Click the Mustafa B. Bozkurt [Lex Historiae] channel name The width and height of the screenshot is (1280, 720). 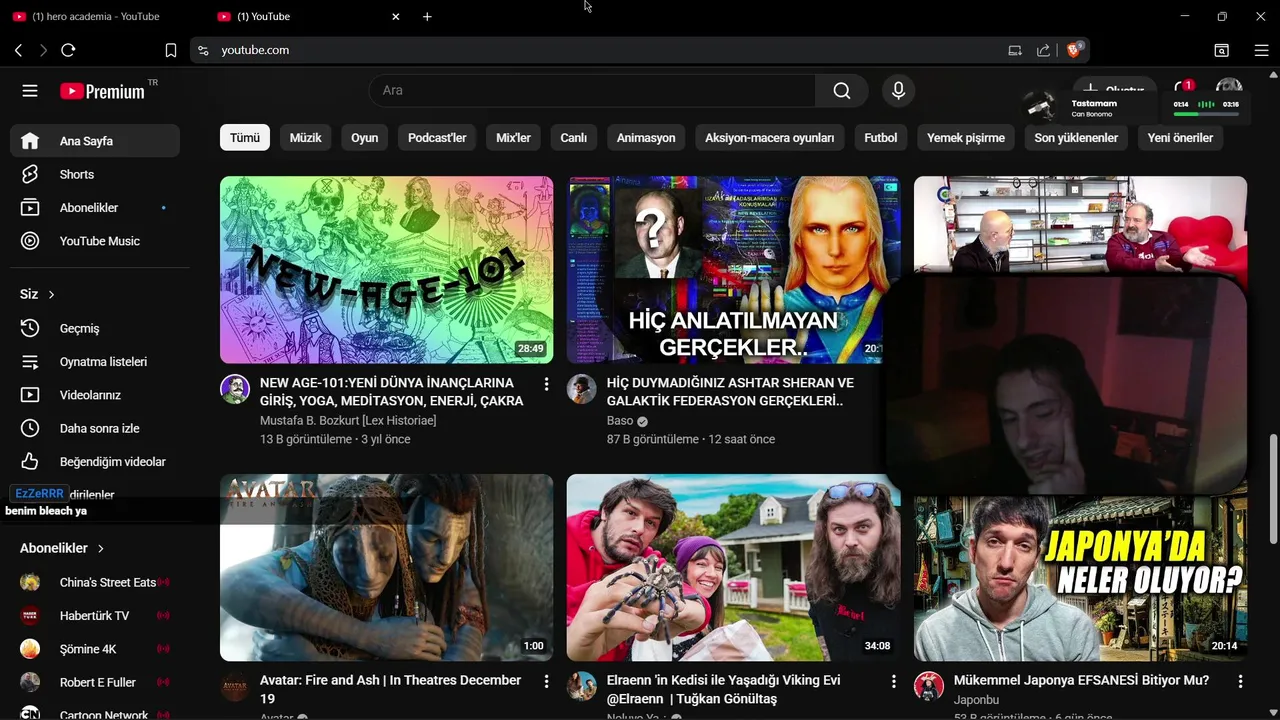348,421
